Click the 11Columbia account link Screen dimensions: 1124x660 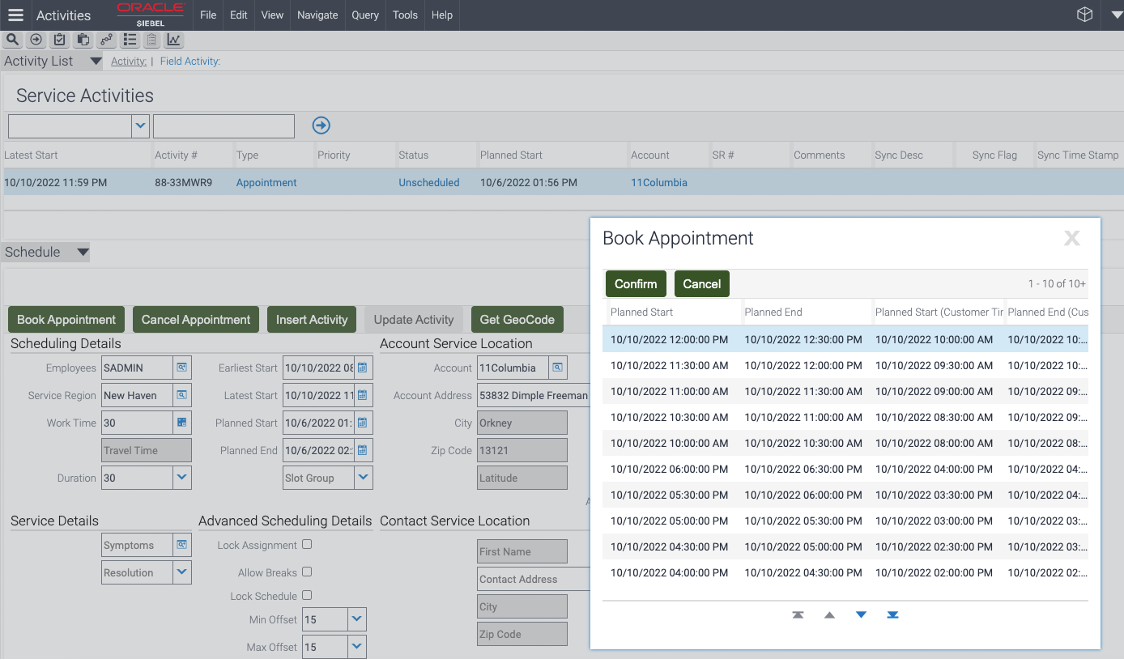click(x=658, y=183)
